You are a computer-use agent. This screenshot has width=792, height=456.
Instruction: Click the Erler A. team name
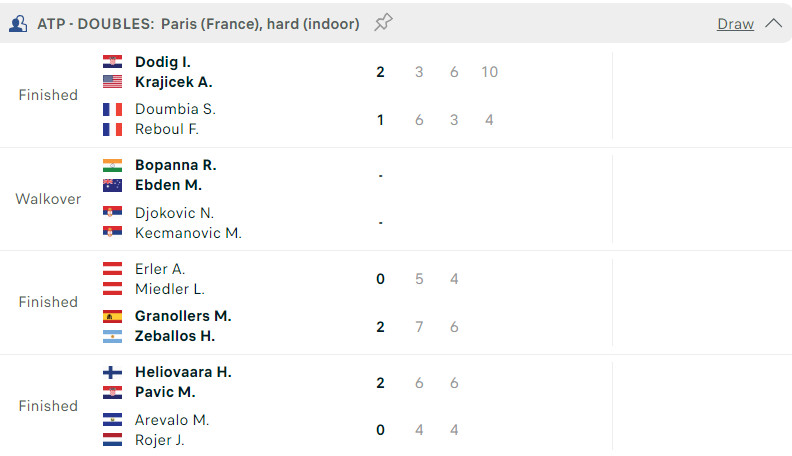[160, 269]
